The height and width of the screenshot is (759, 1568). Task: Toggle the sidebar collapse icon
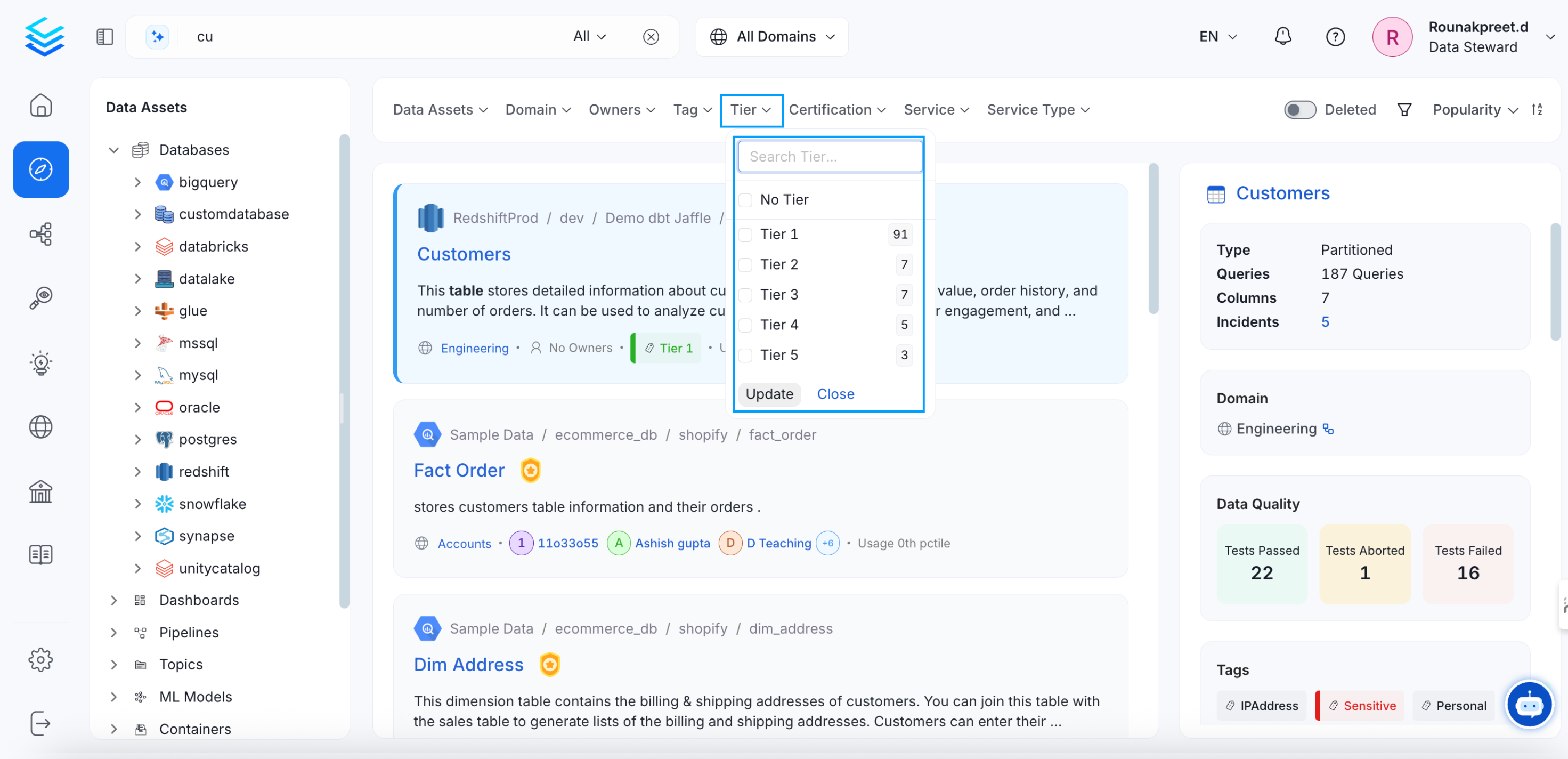(x=105, y=37)
